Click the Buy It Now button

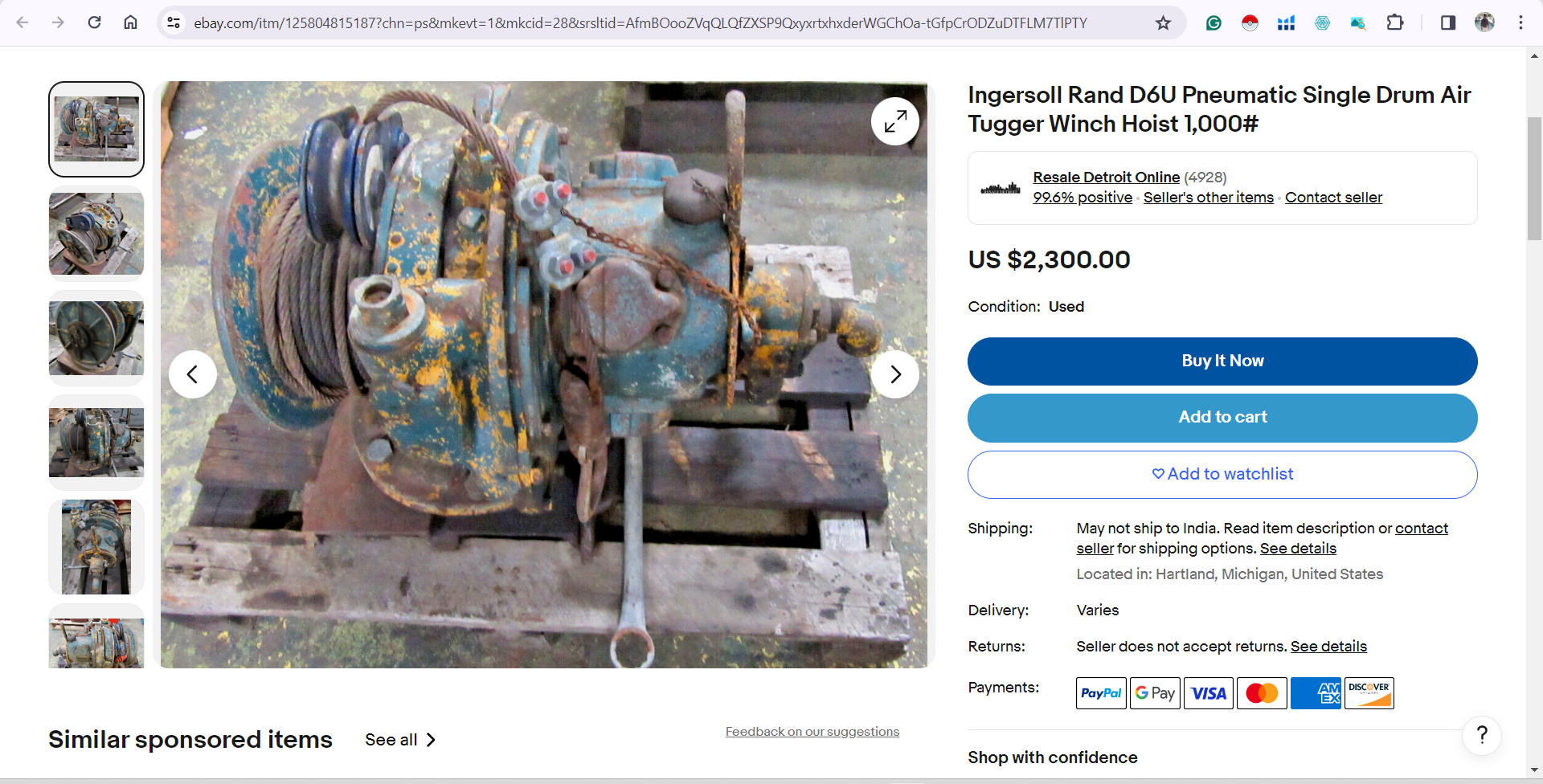click(x=1222, y=361)
